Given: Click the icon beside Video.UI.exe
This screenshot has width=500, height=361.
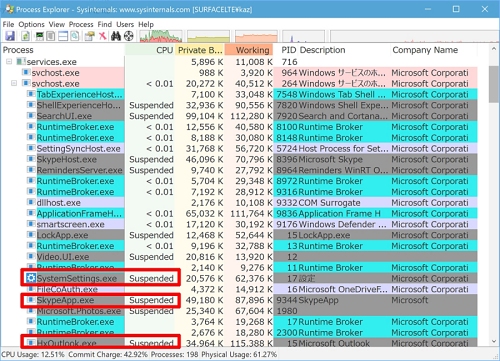Looking at the screenshot, I should pos(31,256).
